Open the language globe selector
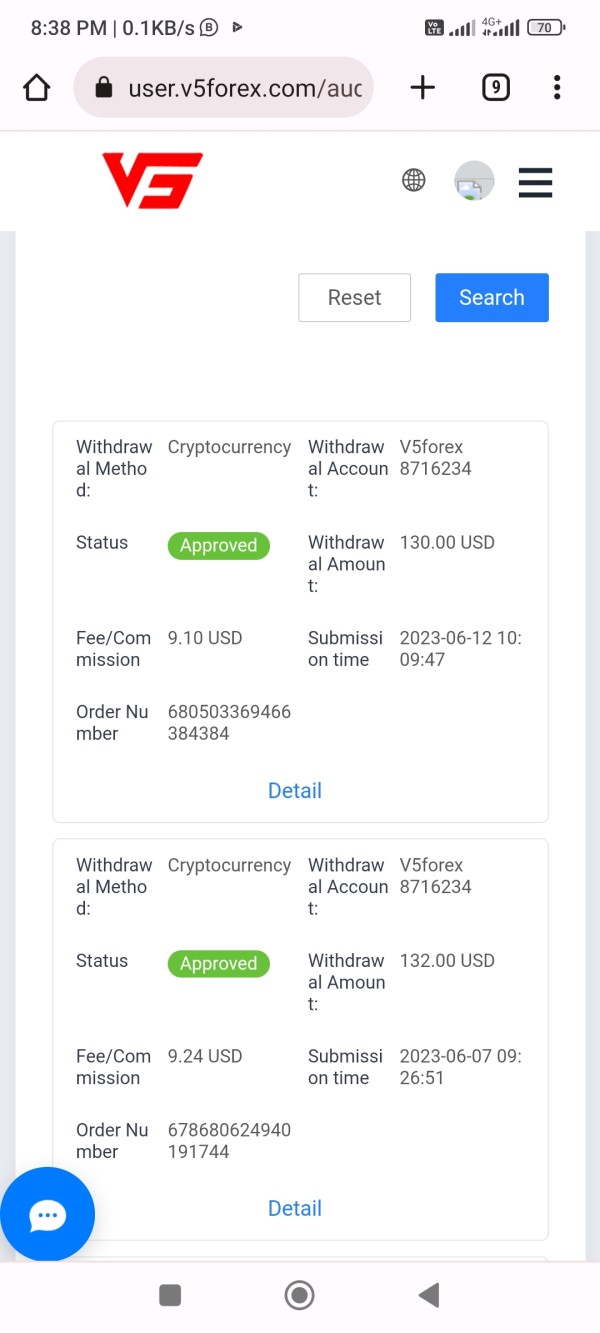The image size is (600, 1333). [x=413, y=180]
